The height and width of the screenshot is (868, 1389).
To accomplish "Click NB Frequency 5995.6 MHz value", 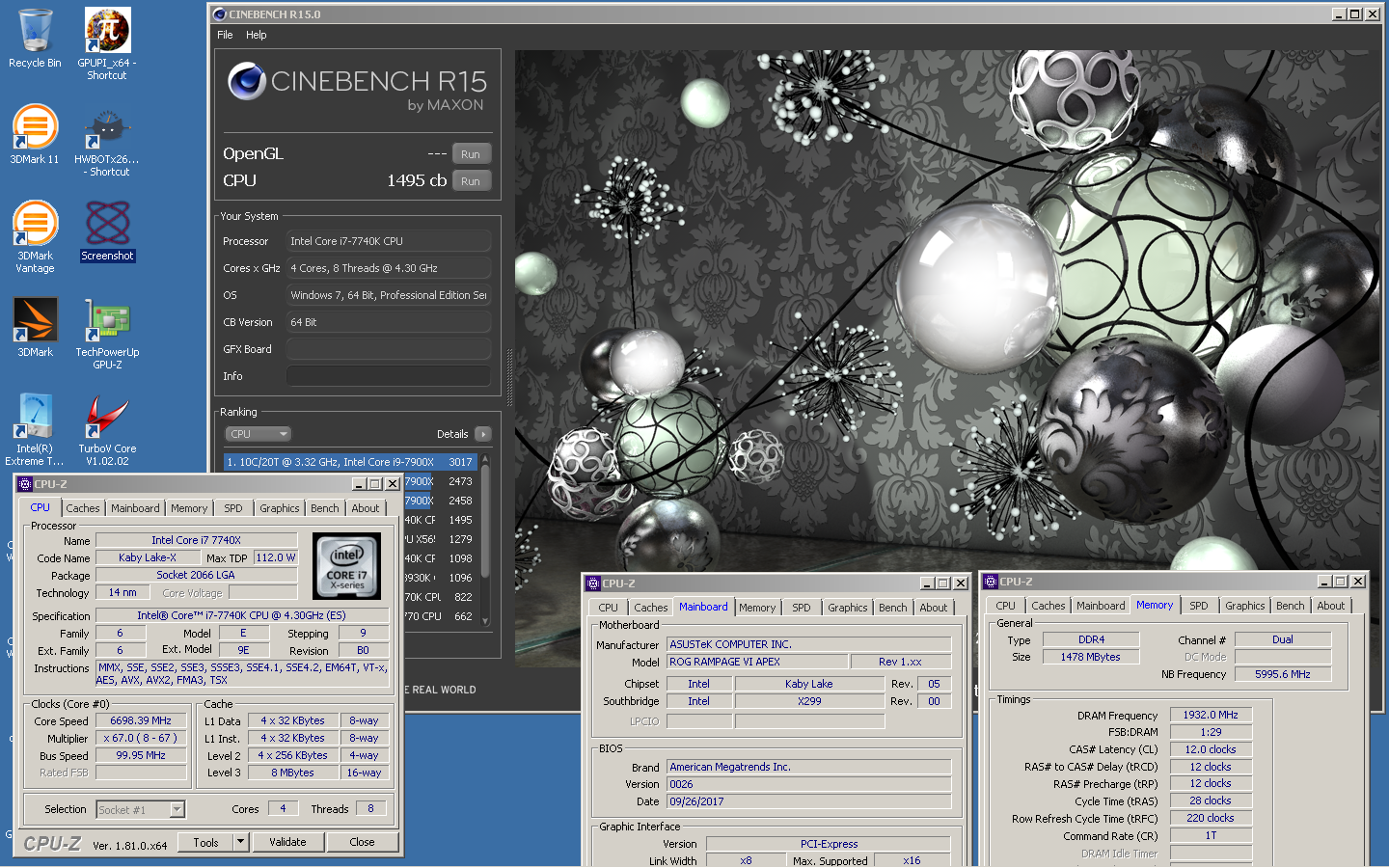I will [x=1283, y=674].
